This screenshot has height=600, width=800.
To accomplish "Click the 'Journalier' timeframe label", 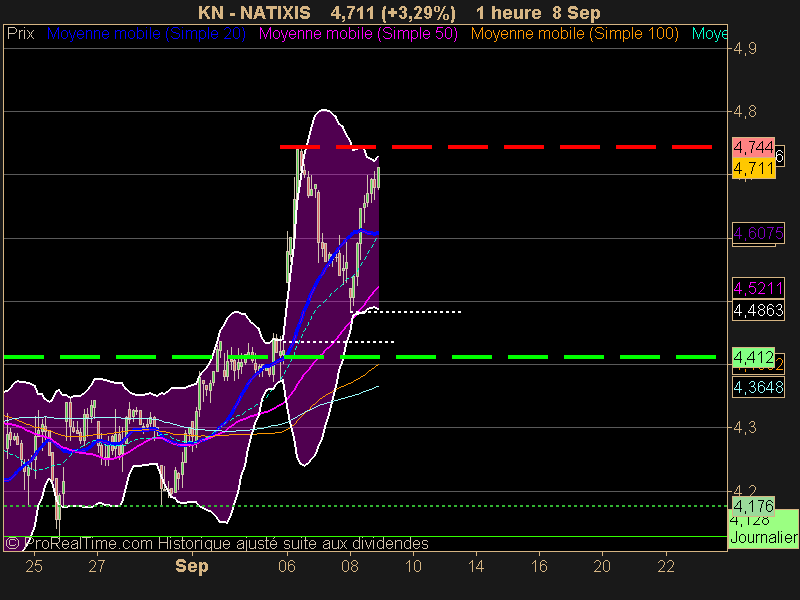I will click(764, 537).
